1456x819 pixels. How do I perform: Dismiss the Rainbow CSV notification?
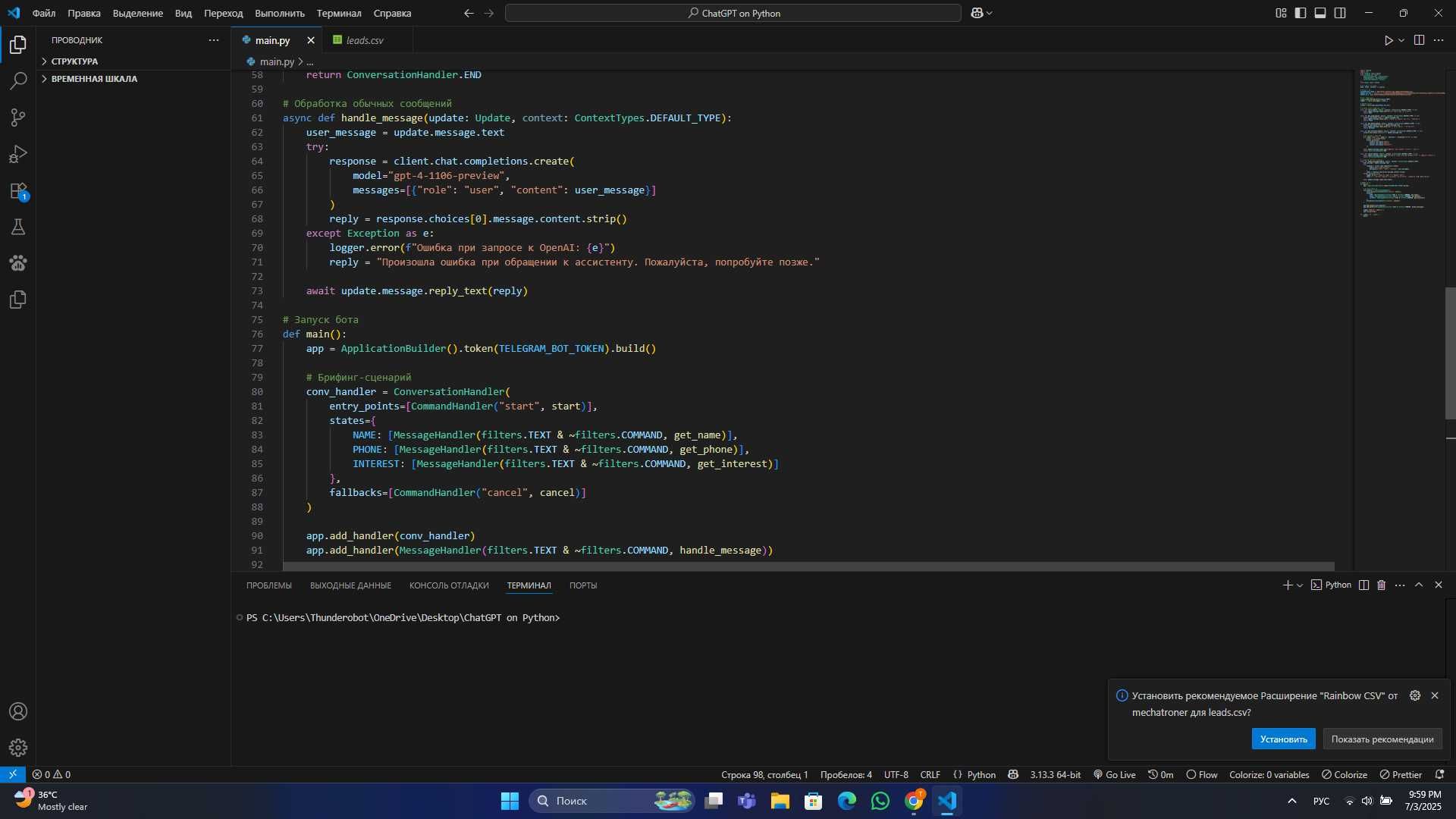pos(1435,695)
